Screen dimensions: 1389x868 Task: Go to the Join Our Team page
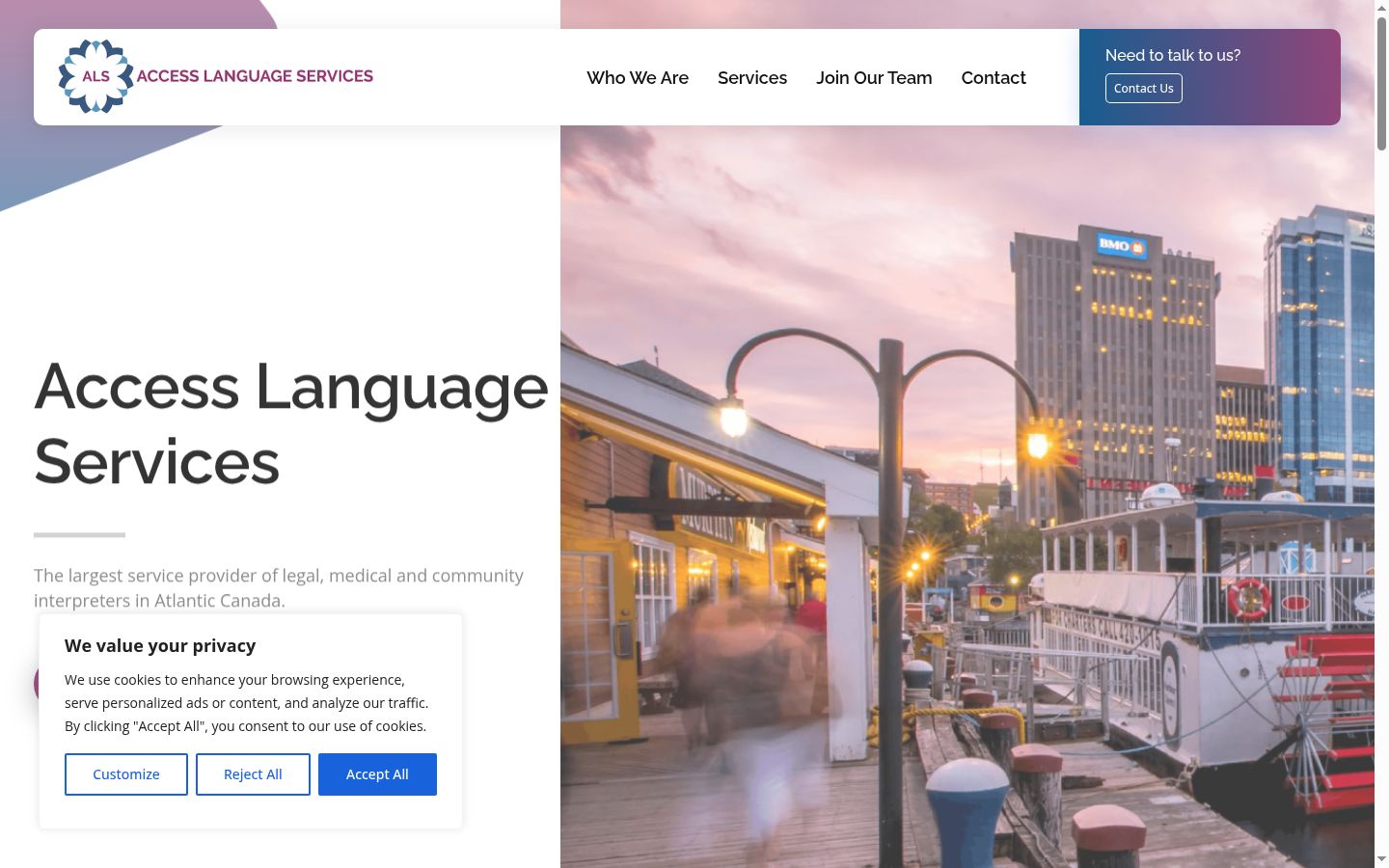[874, 78]
